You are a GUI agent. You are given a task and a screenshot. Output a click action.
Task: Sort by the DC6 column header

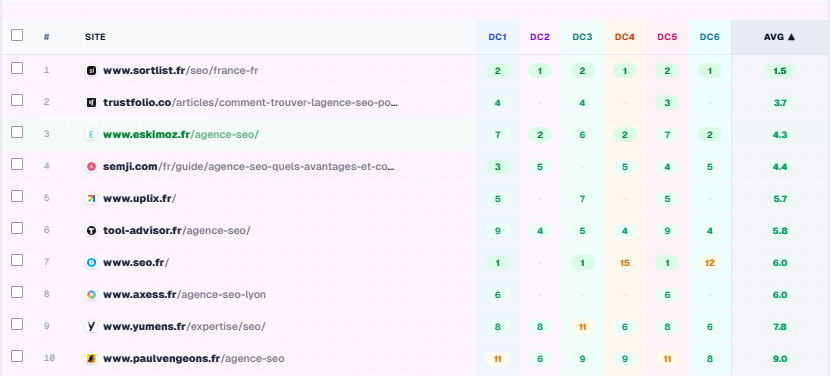click(710, 37)
